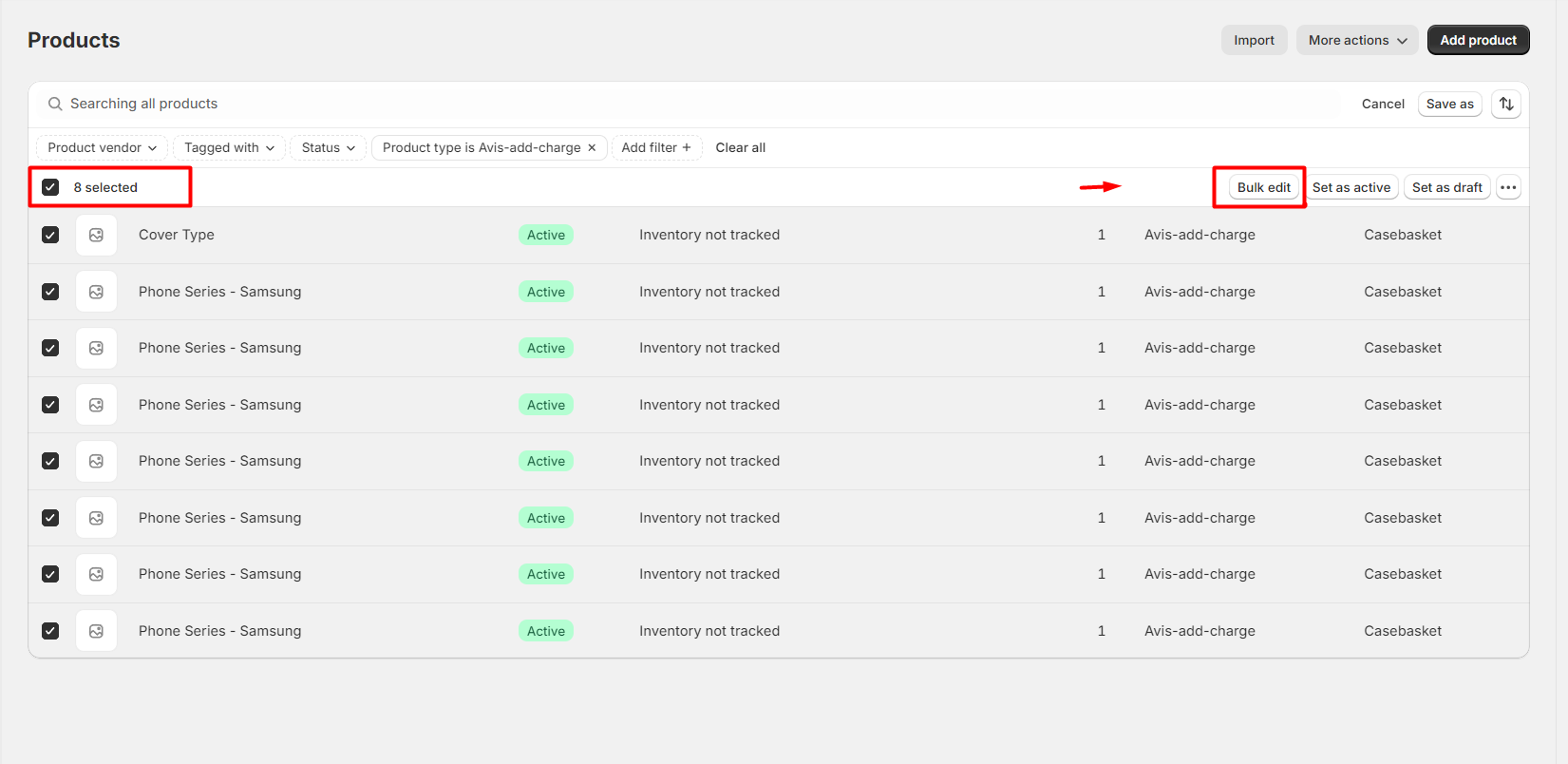Click the sort order arrows icon
The height and width of the screenshot is (764, 1568).
pos(1506,104)
